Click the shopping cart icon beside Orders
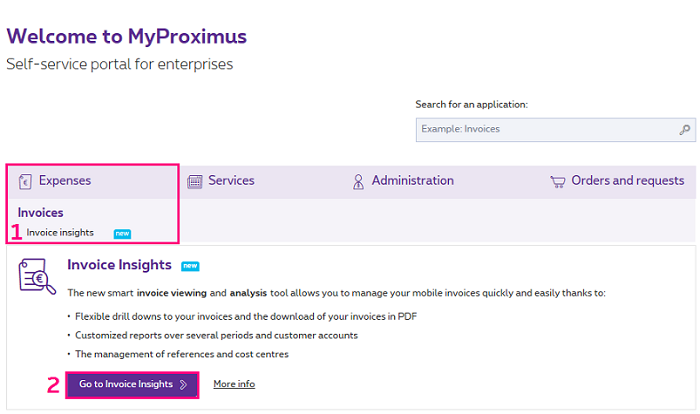This screenshot has width=700, height=414. (x=558, y=181)
